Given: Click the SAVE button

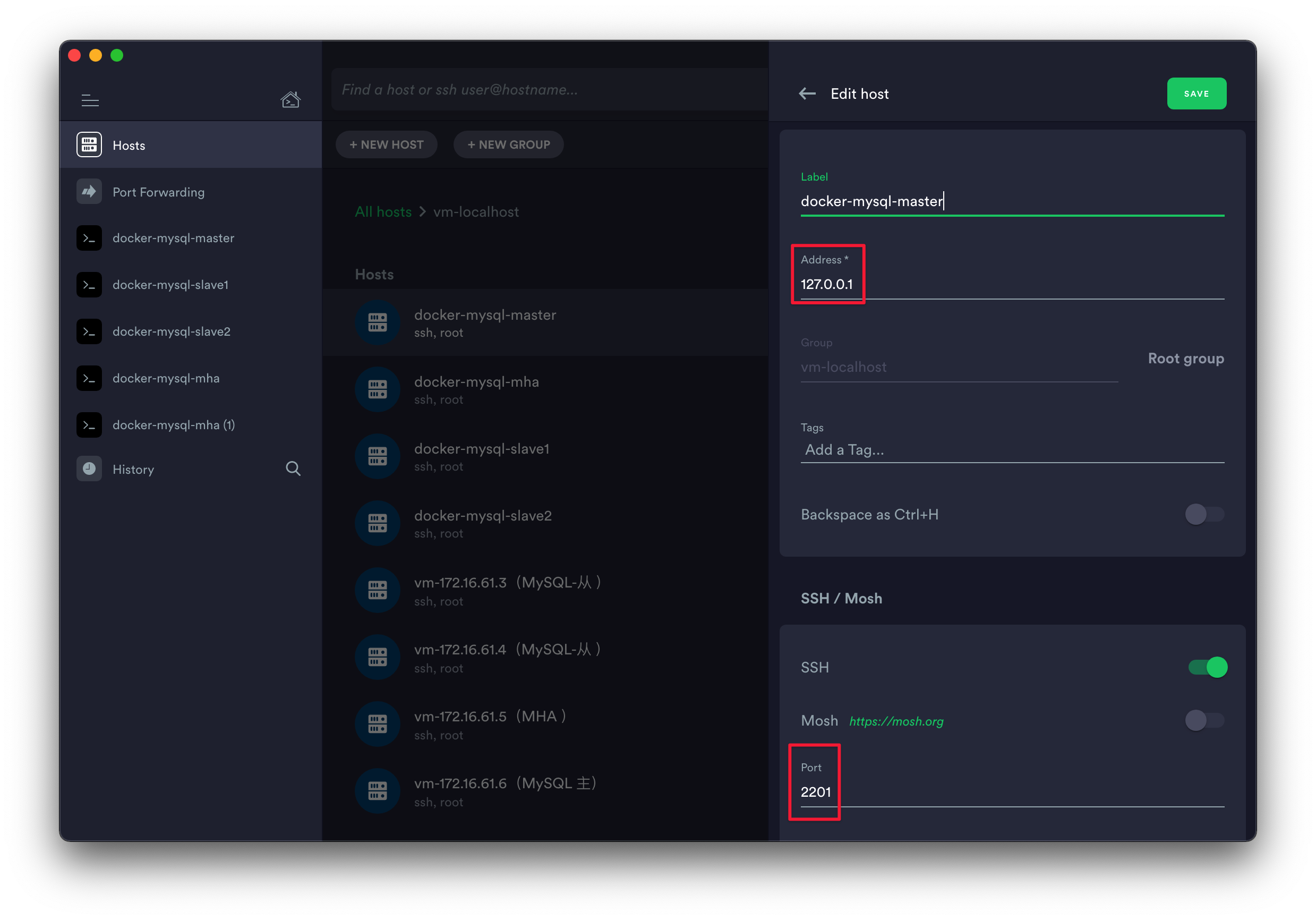Looking at the screenshot, I should (1197, 93).
